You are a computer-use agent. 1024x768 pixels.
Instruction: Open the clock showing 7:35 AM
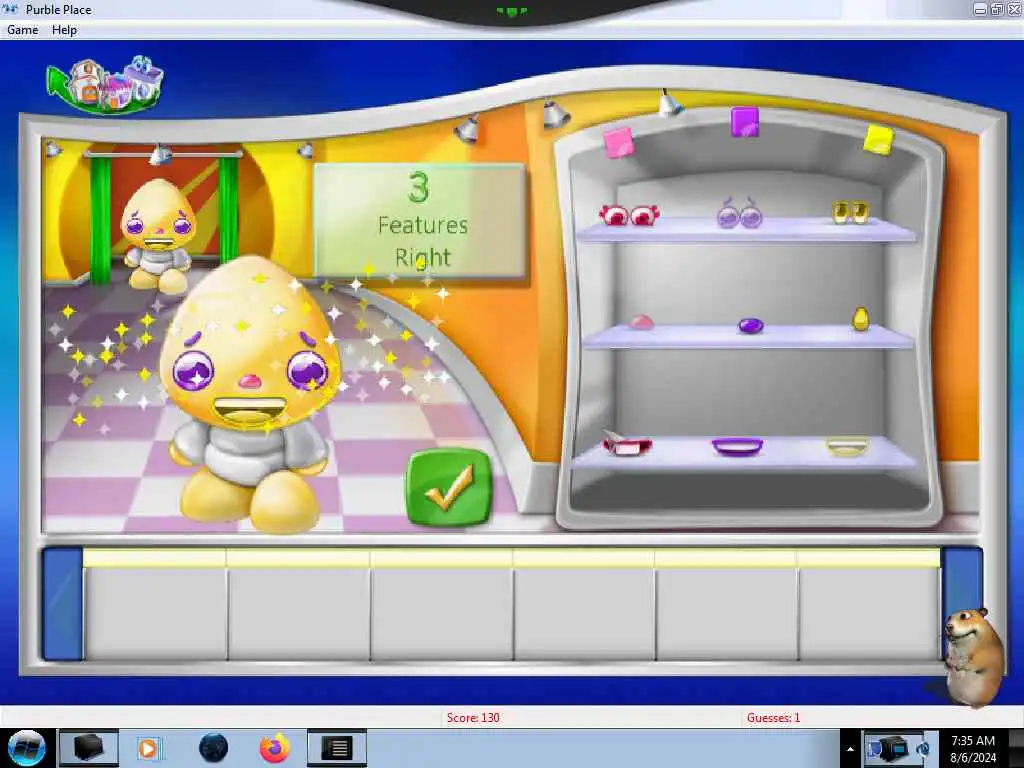click(973, 749)
